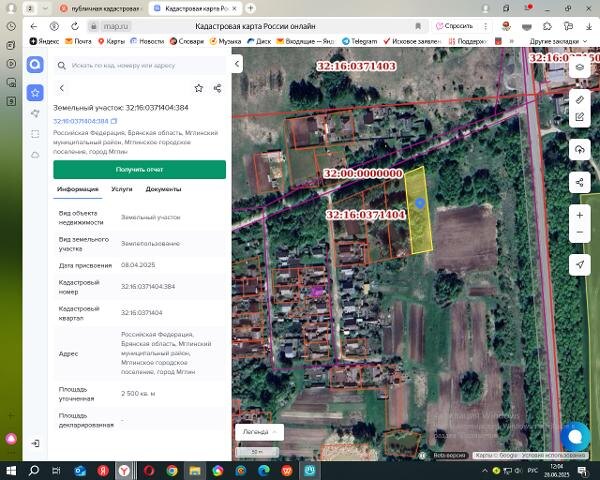Switch to the Документы tab
This screenshot has width=600, height=480.
pos(163,189)
